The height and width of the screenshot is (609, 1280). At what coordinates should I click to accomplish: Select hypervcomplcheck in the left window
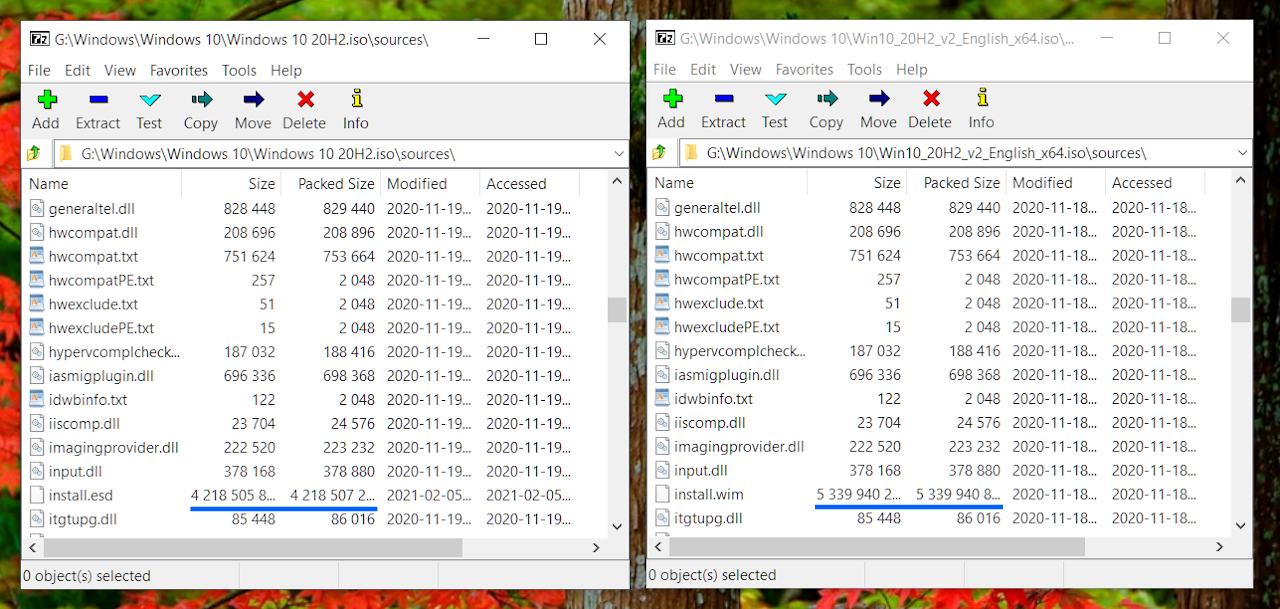(x=114, y=352)
